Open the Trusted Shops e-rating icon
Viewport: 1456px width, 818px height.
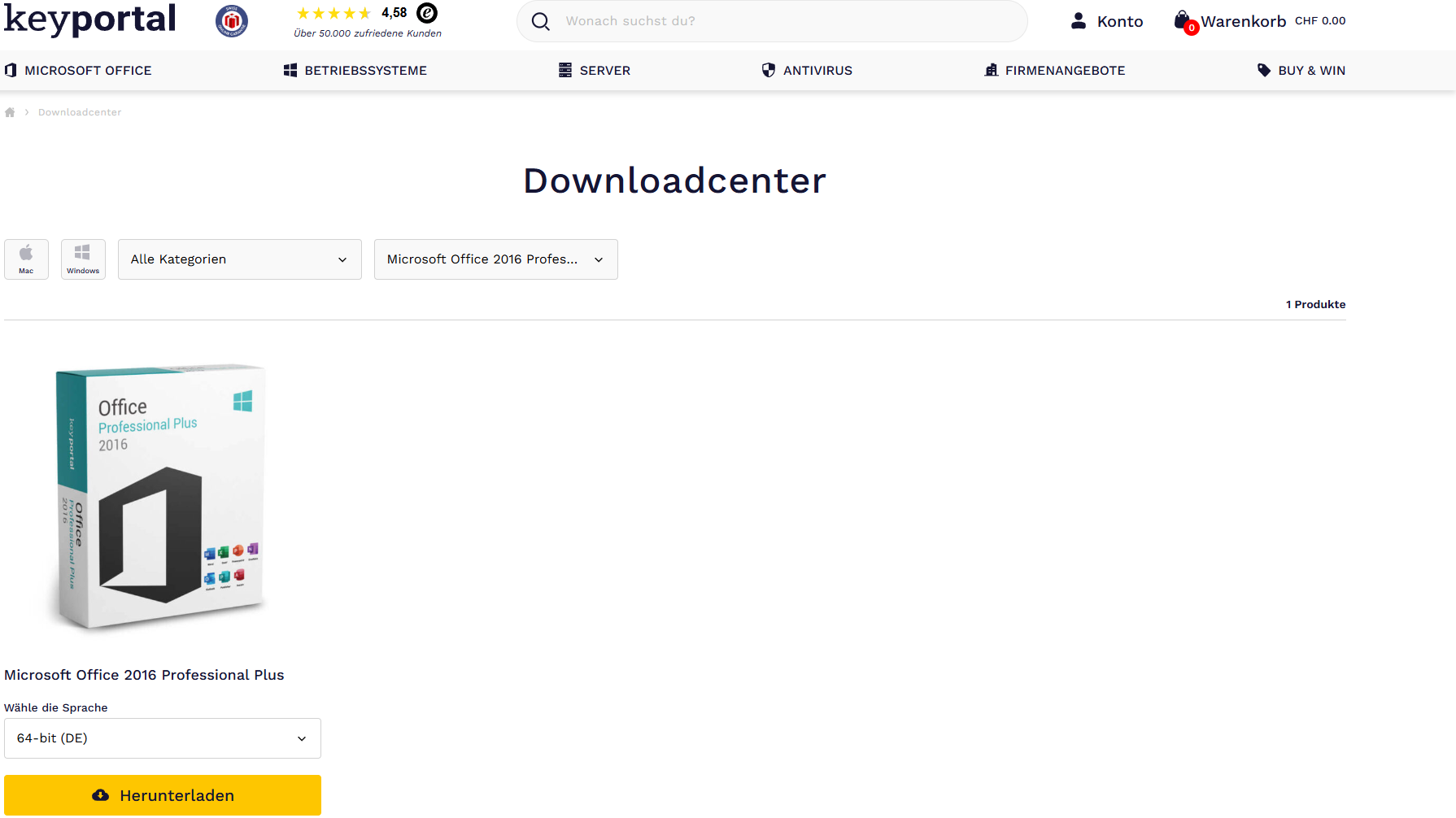(x=427, y=13)
